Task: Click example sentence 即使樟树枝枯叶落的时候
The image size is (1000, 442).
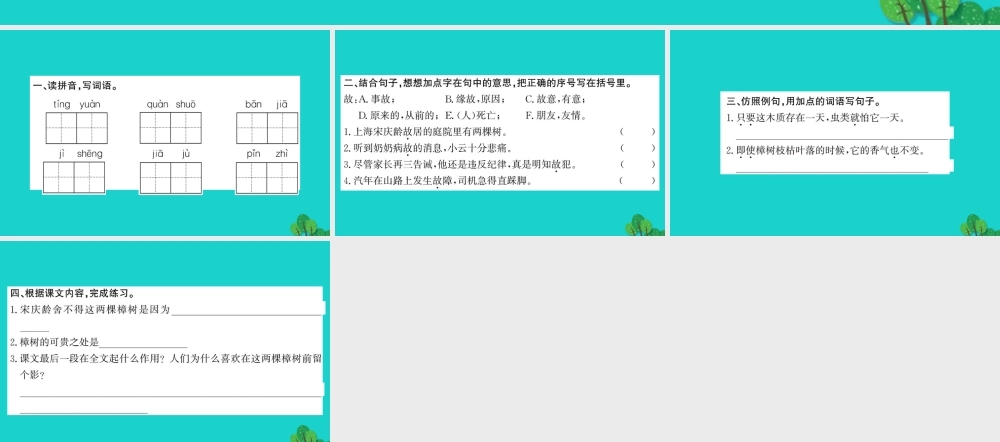Action: pos(826,151)
